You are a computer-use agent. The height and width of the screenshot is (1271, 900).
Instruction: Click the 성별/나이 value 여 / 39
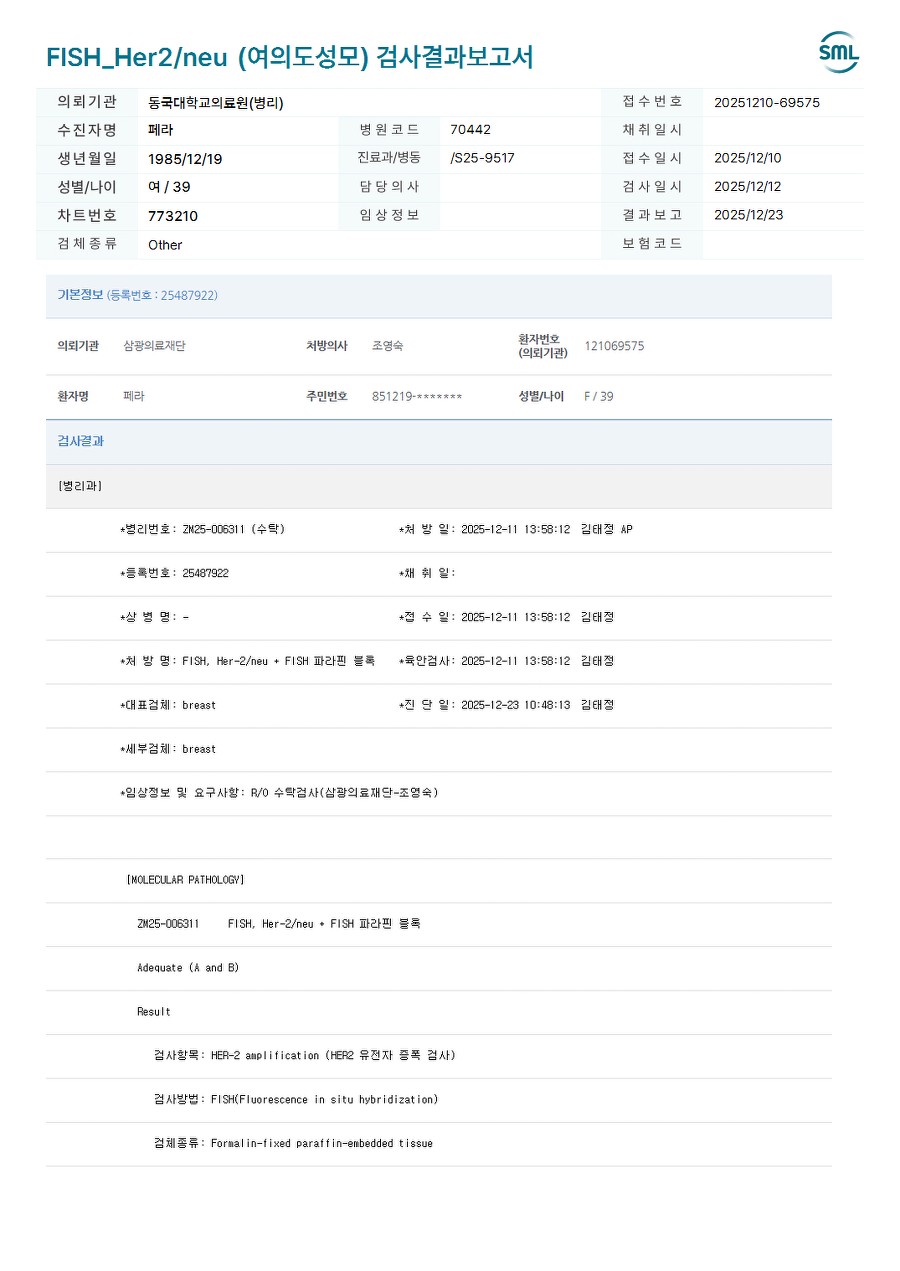tap(169, 187)
